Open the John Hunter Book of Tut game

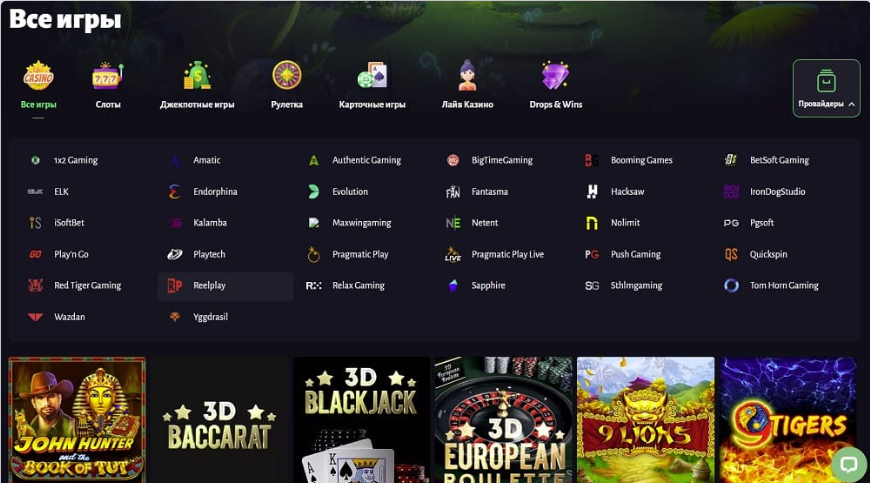coord(77,420)
